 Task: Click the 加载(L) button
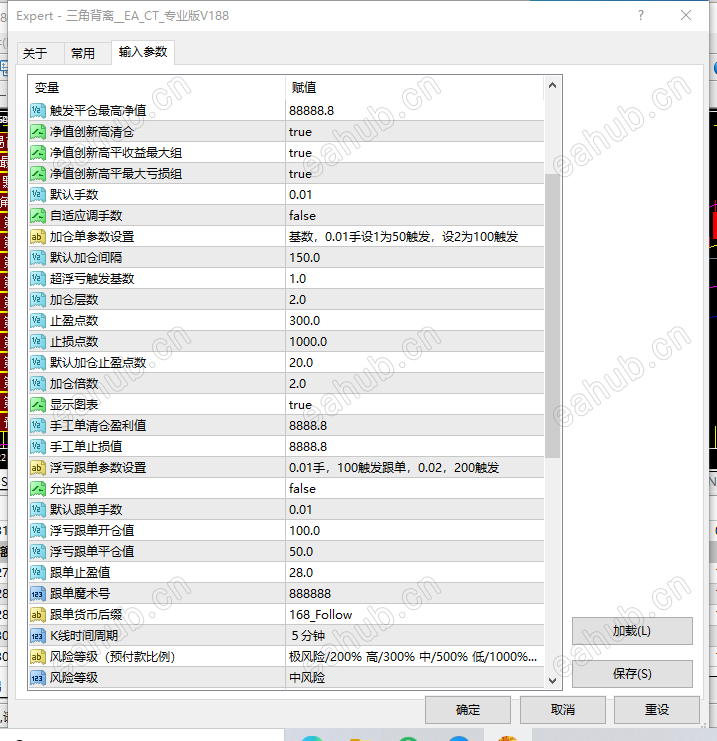(x=632, y=631)
